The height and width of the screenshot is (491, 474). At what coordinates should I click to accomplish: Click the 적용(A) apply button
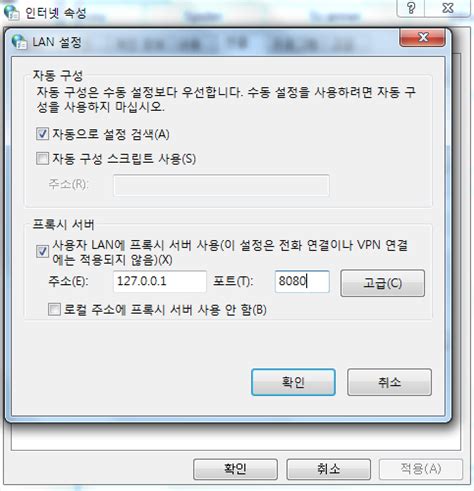point(421,469)
